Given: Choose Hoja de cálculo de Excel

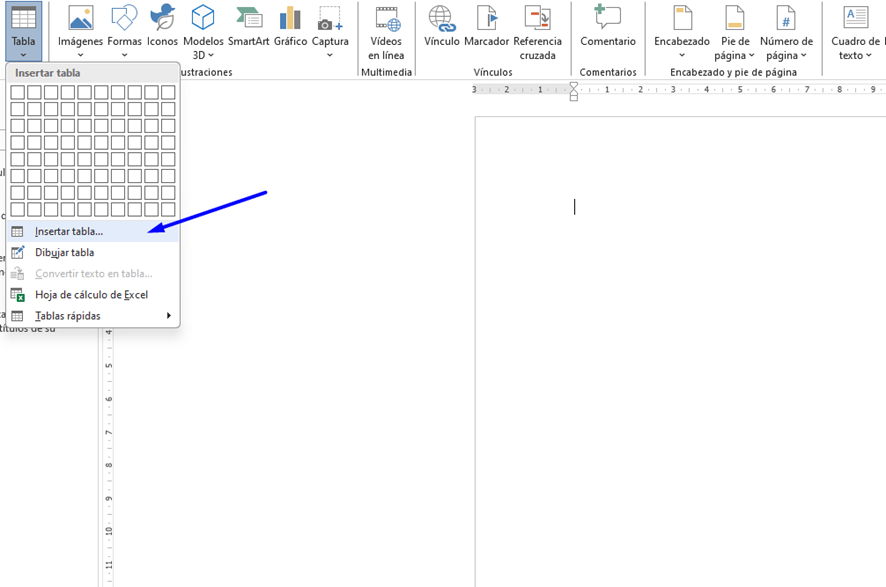Looking at the screenshot, I should click(x=91, y=295).
